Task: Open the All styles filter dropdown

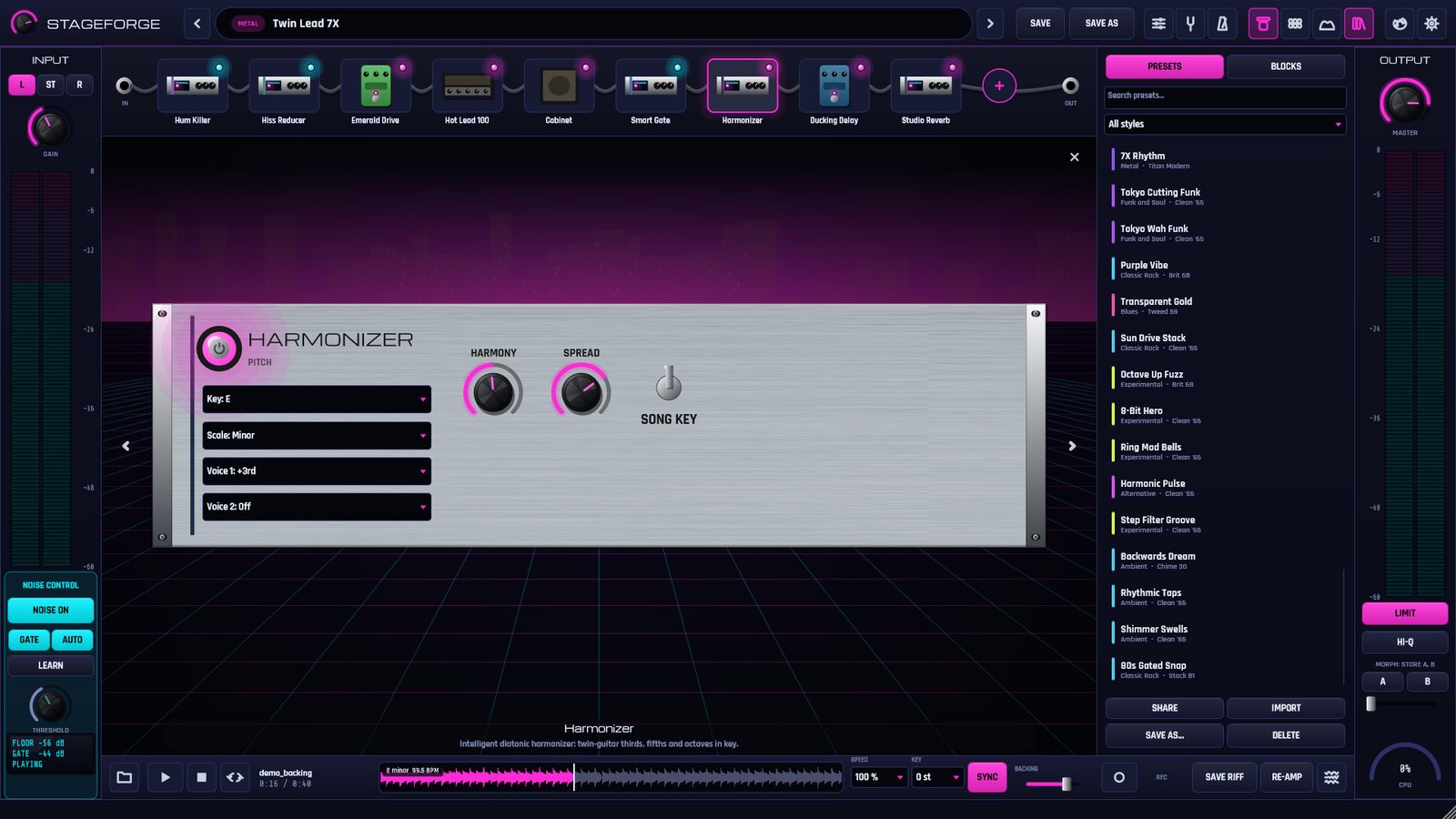Action: tap(1225, 124)
